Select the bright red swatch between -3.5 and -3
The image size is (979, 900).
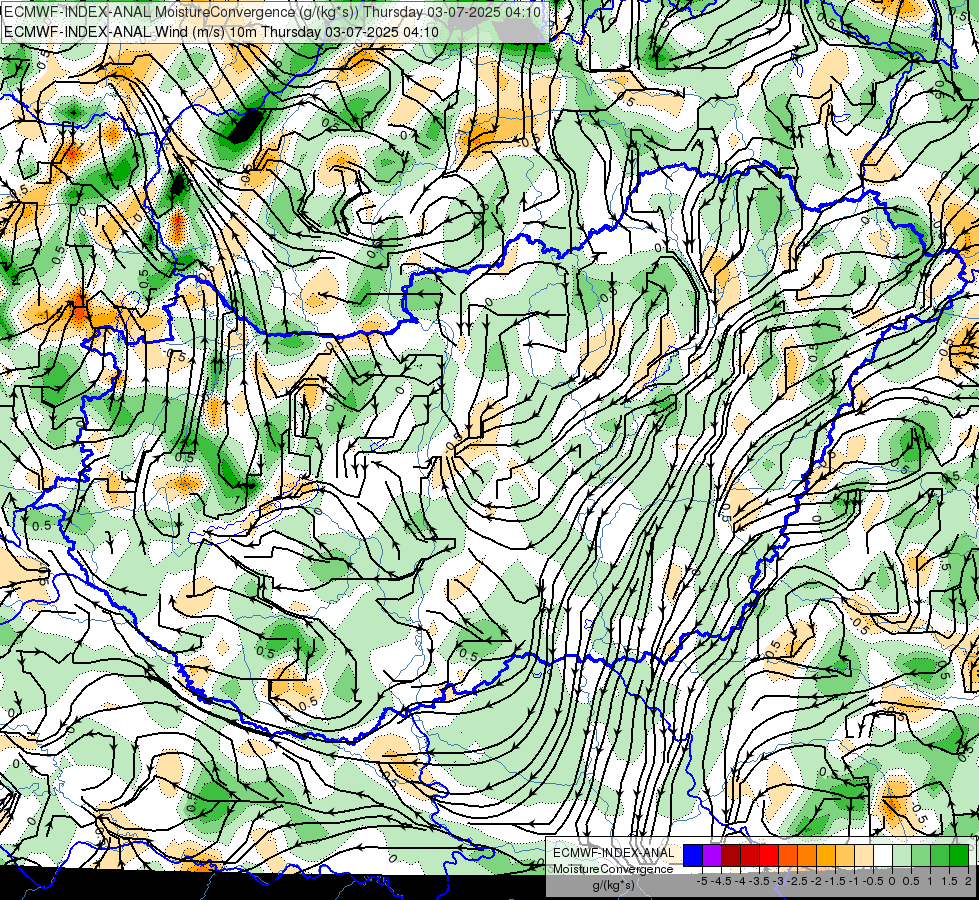[x=769, y=855]
